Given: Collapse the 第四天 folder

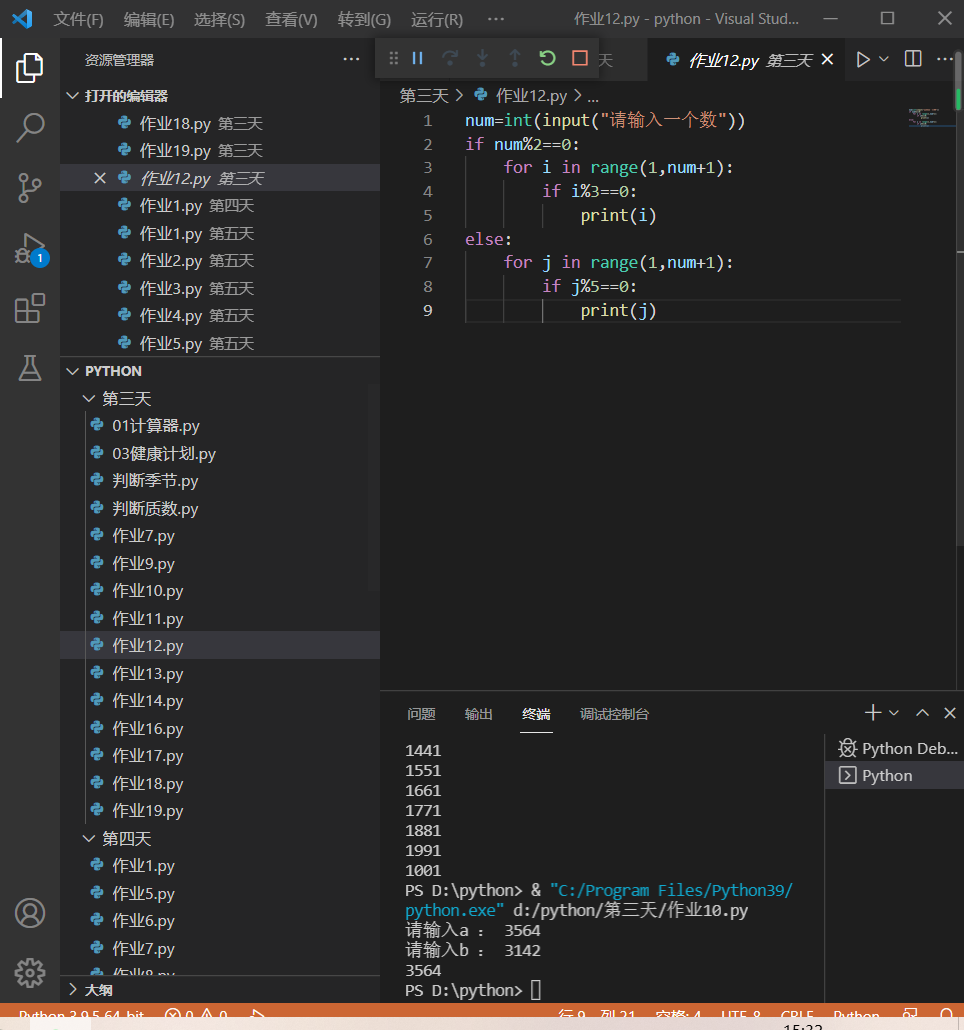Looking at the screenshot, I should tap(89, 839).
